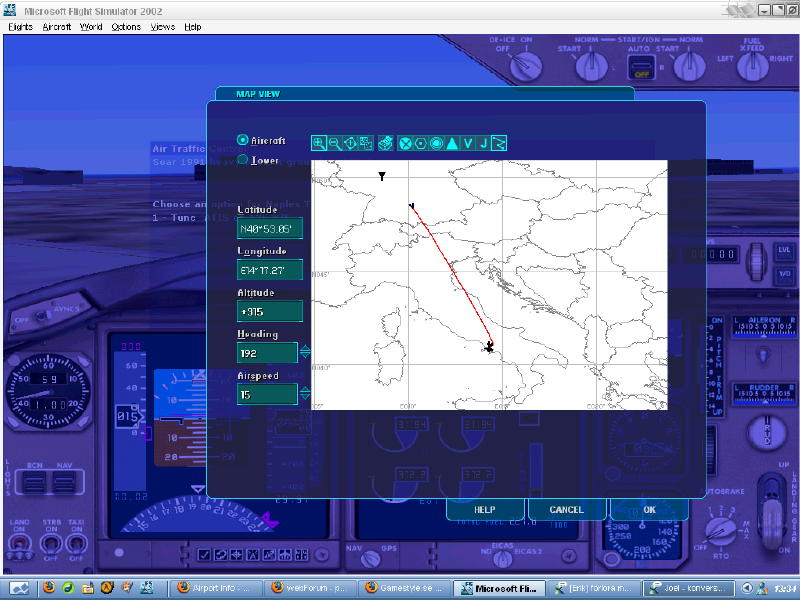The image size is (800, 600).
Task: Click the center-on-aircraft compass icon
Action: 351,143
